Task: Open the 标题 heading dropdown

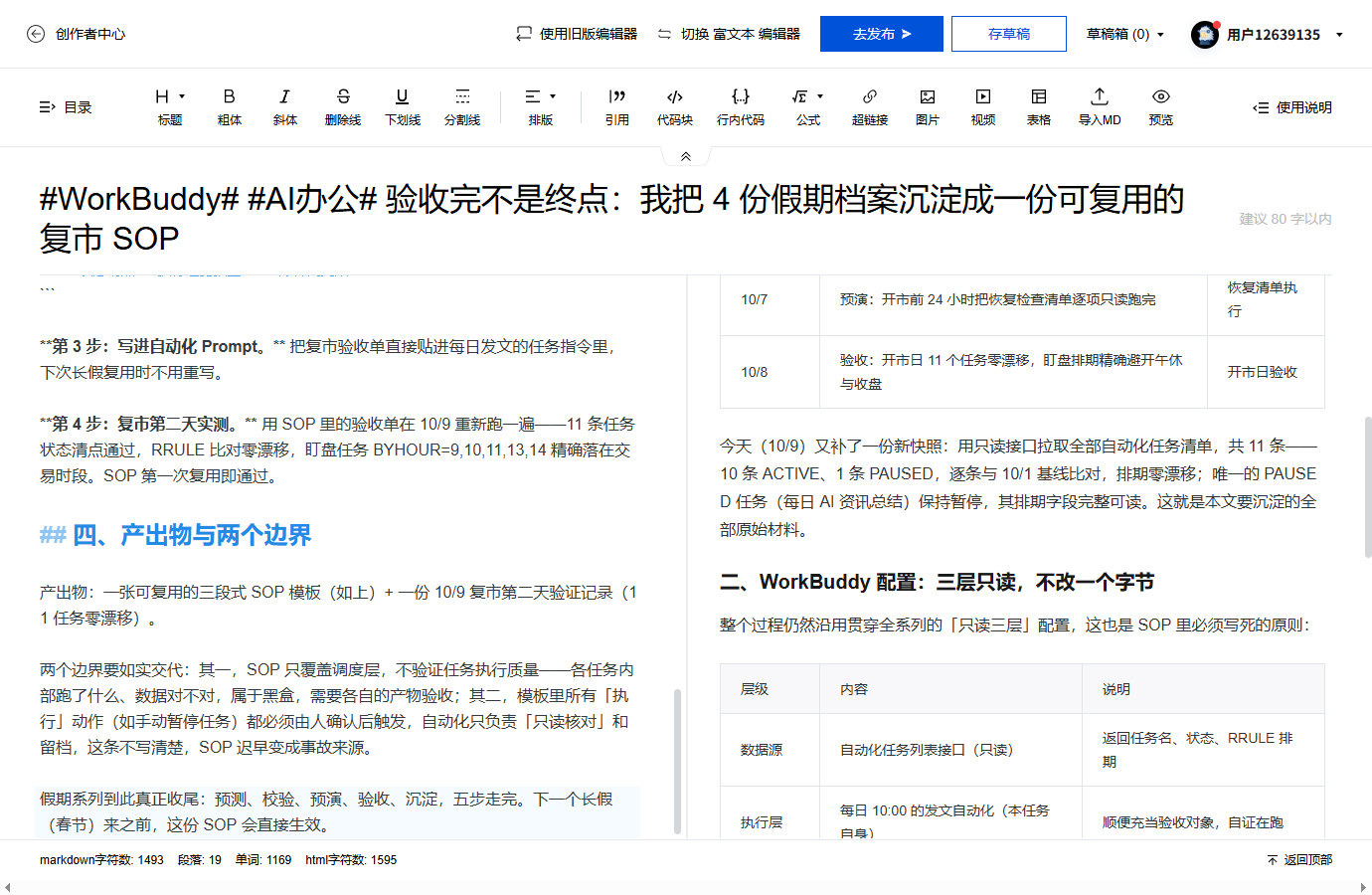Action: point(170,106)
